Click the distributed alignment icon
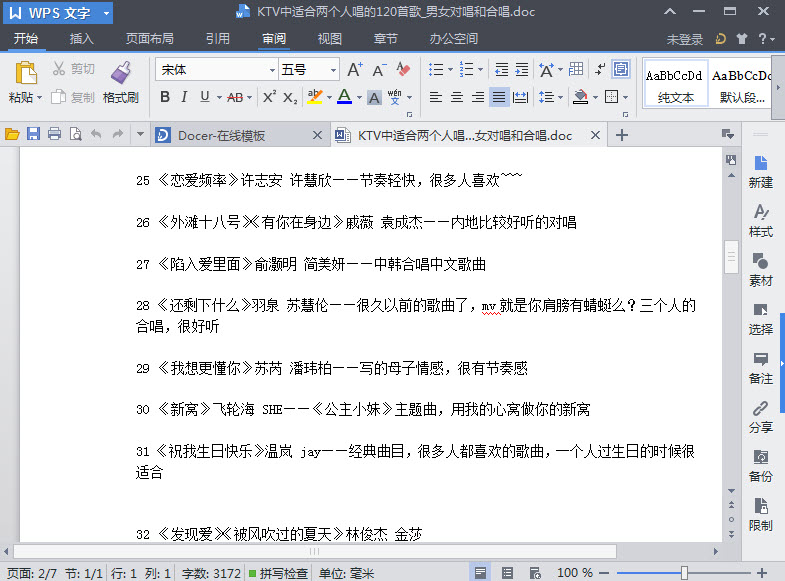Viewport: 785px width, 581px height. click(x=520, y=97)
